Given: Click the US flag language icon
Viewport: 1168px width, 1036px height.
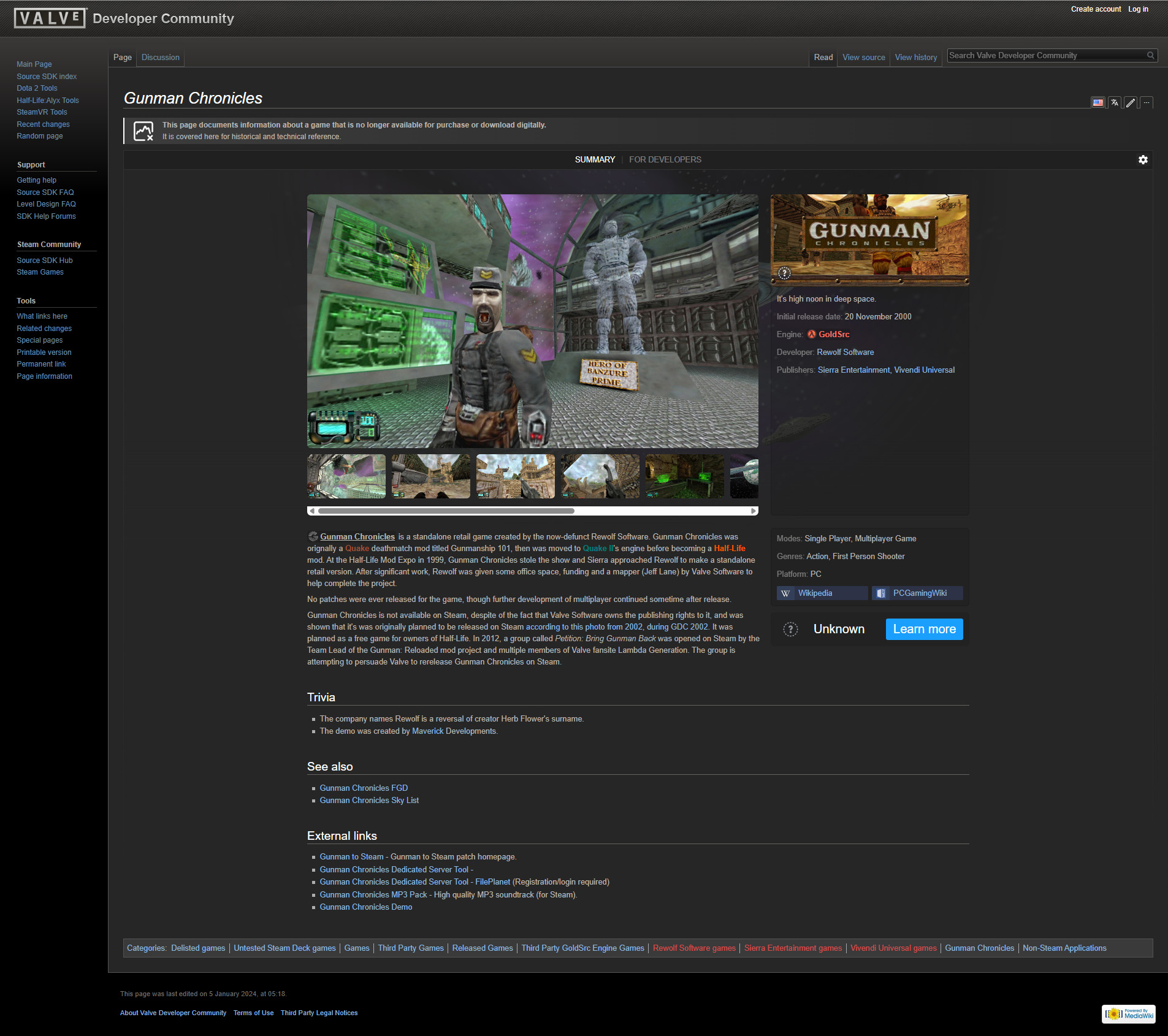Looking at the screenshot, I should point(1098,102).
